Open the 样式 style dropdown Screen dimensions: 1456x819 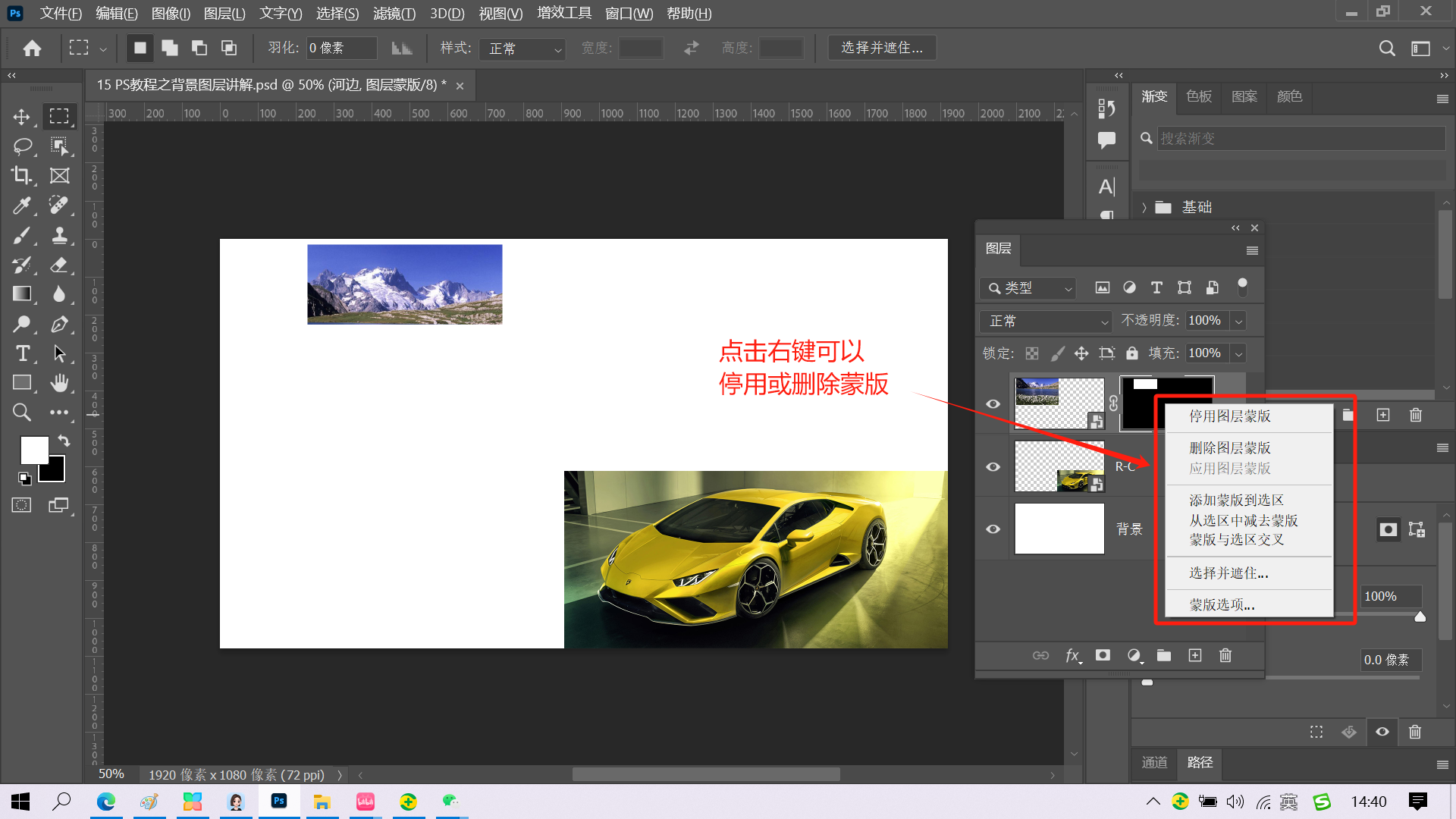tap(522, 49)
